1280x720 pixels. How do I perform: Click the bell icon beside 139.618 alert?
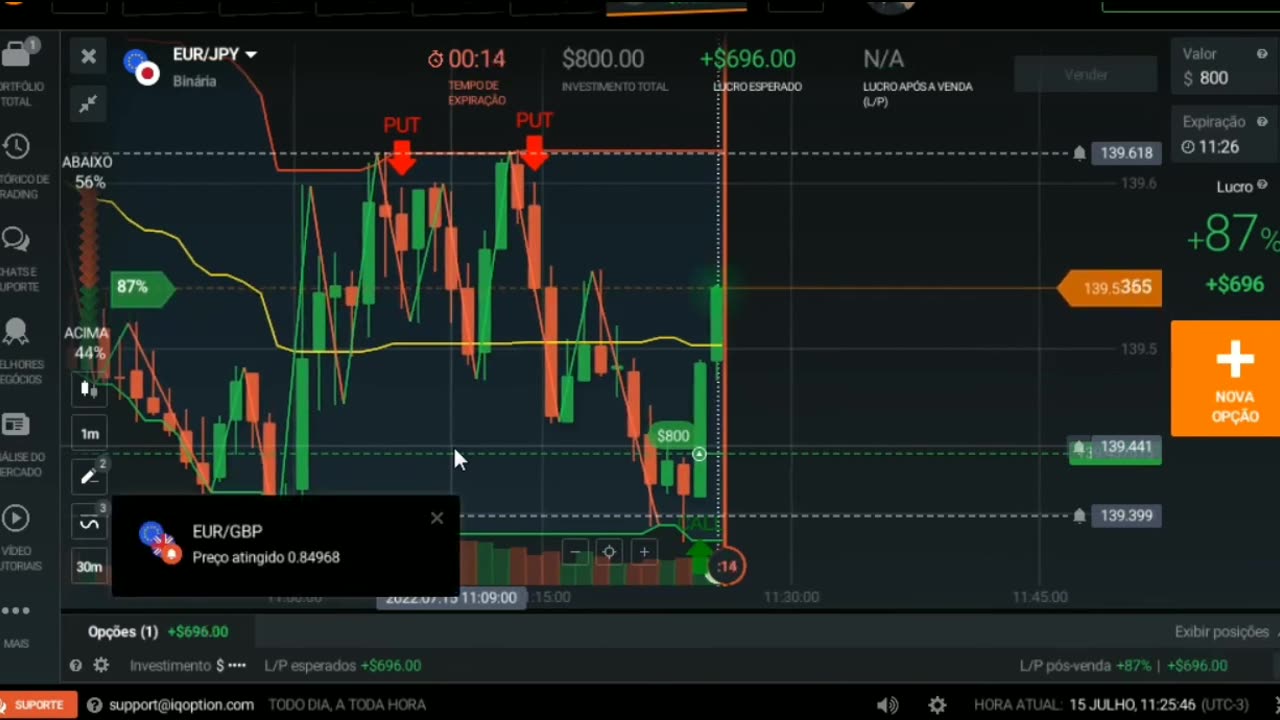[x=1079, y=153]
